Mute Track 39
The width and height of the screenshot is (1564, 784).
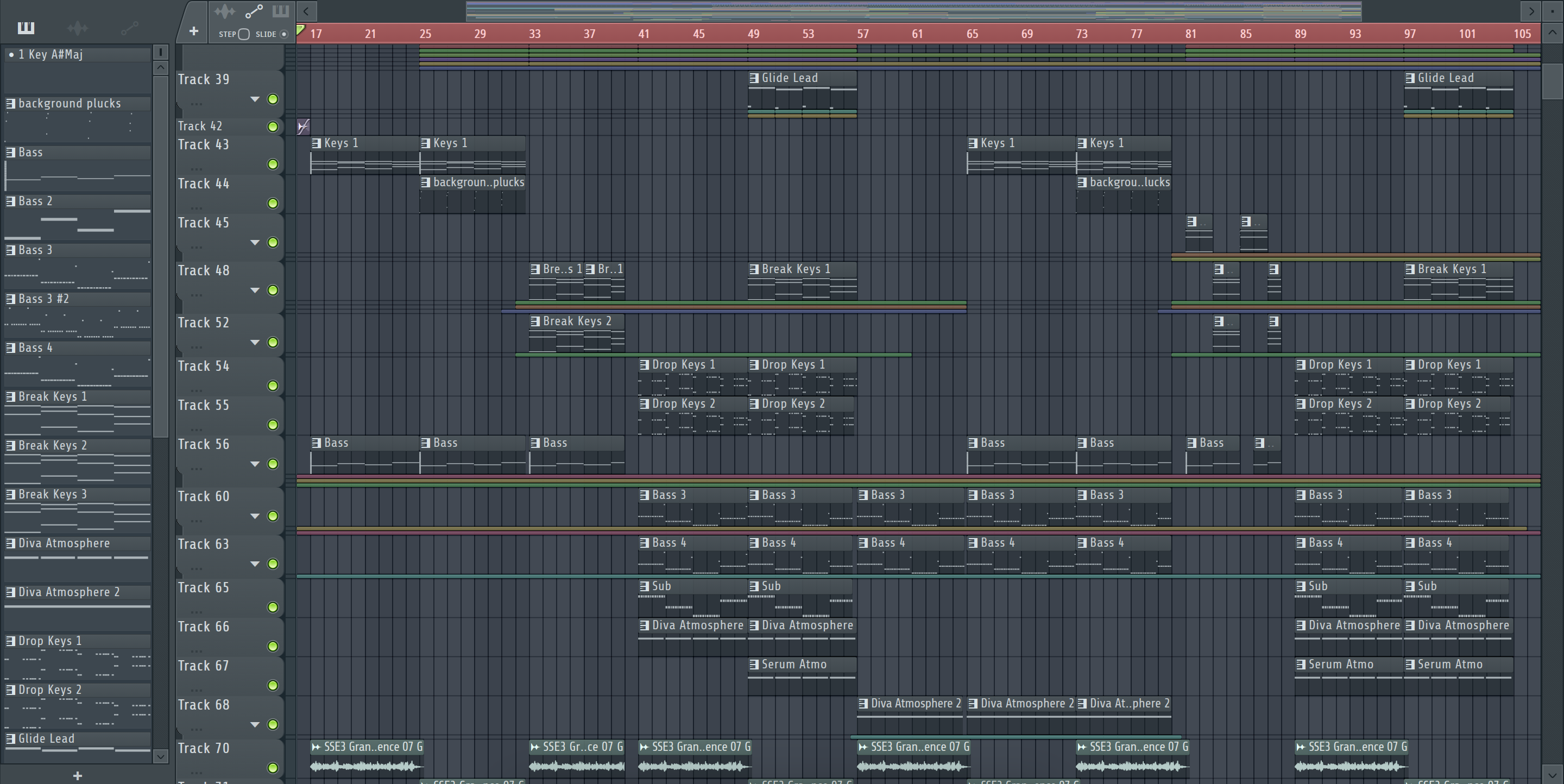pos(273,99)
